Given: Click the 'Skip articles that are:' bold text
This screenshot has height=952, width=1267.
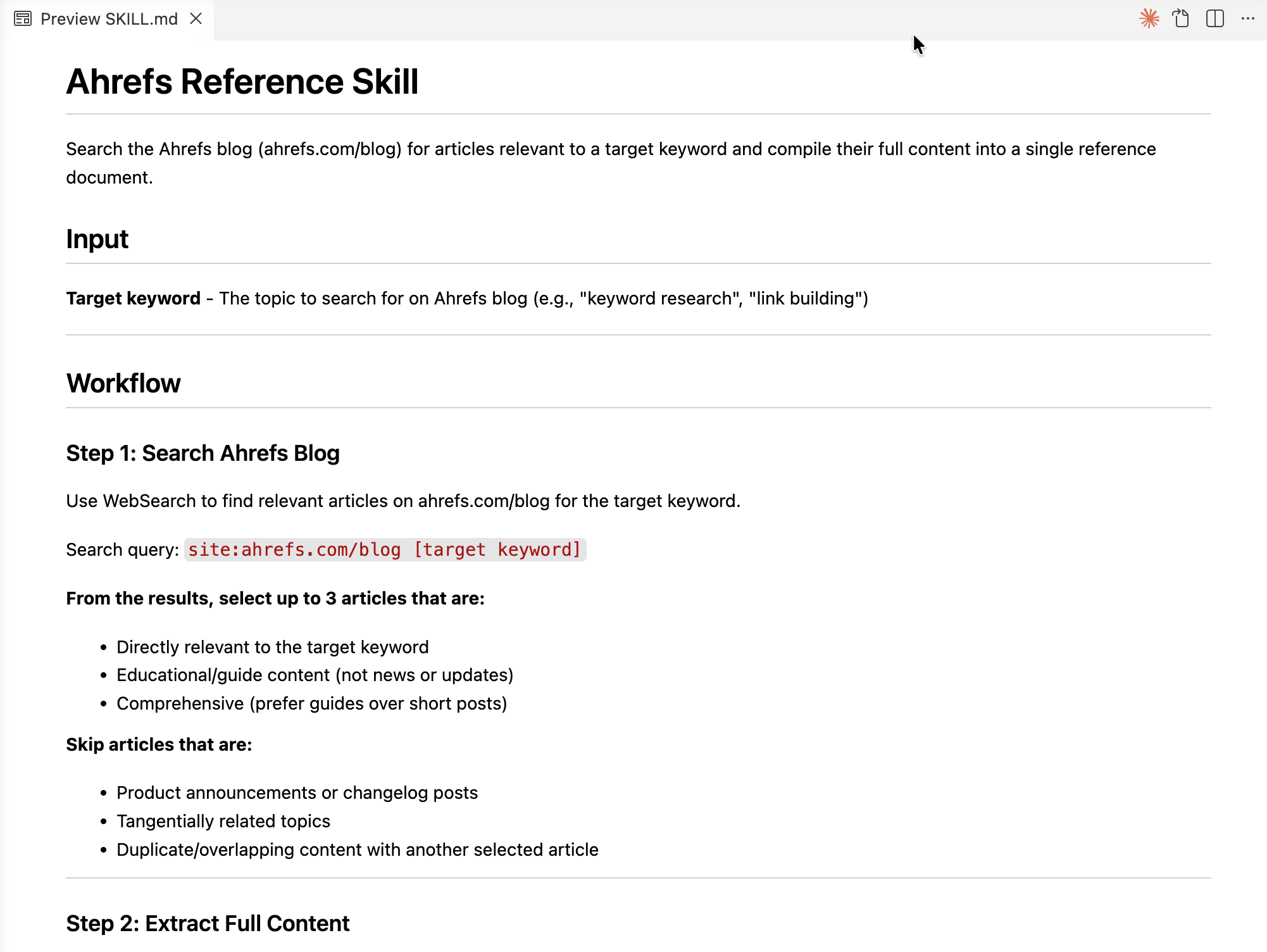Looking at the screenshot, I should coord(158,744).
